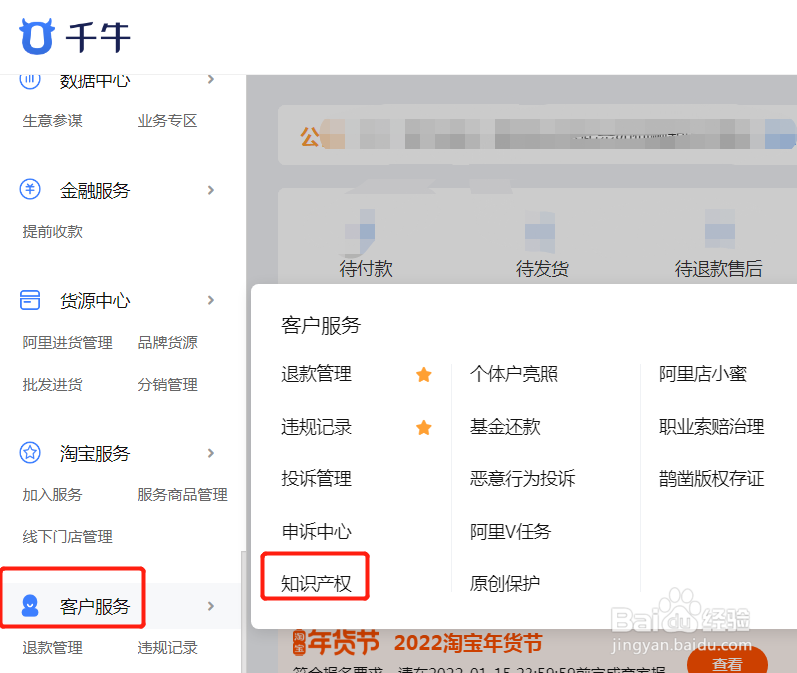Toggle favorite star beside 退款管理 in popup
The image size is (797, 673).
coord(423,375)
